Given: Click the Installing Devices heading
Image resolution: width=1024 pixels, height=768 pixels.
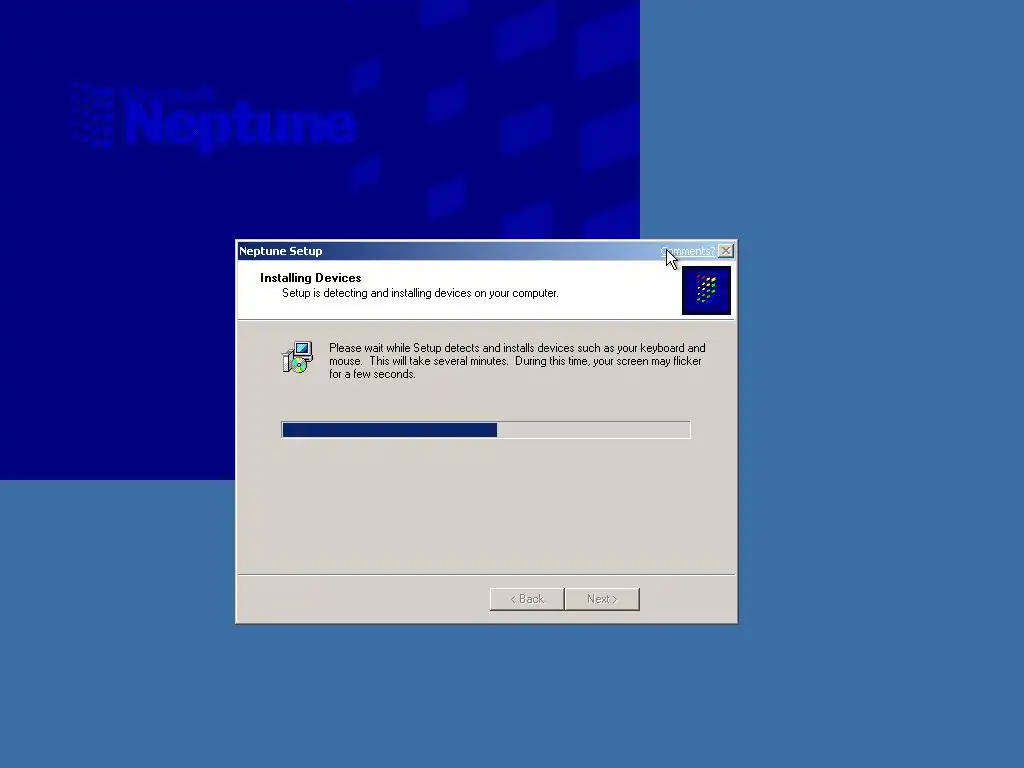Looking at the screenshot, I should tap(310, 278).
